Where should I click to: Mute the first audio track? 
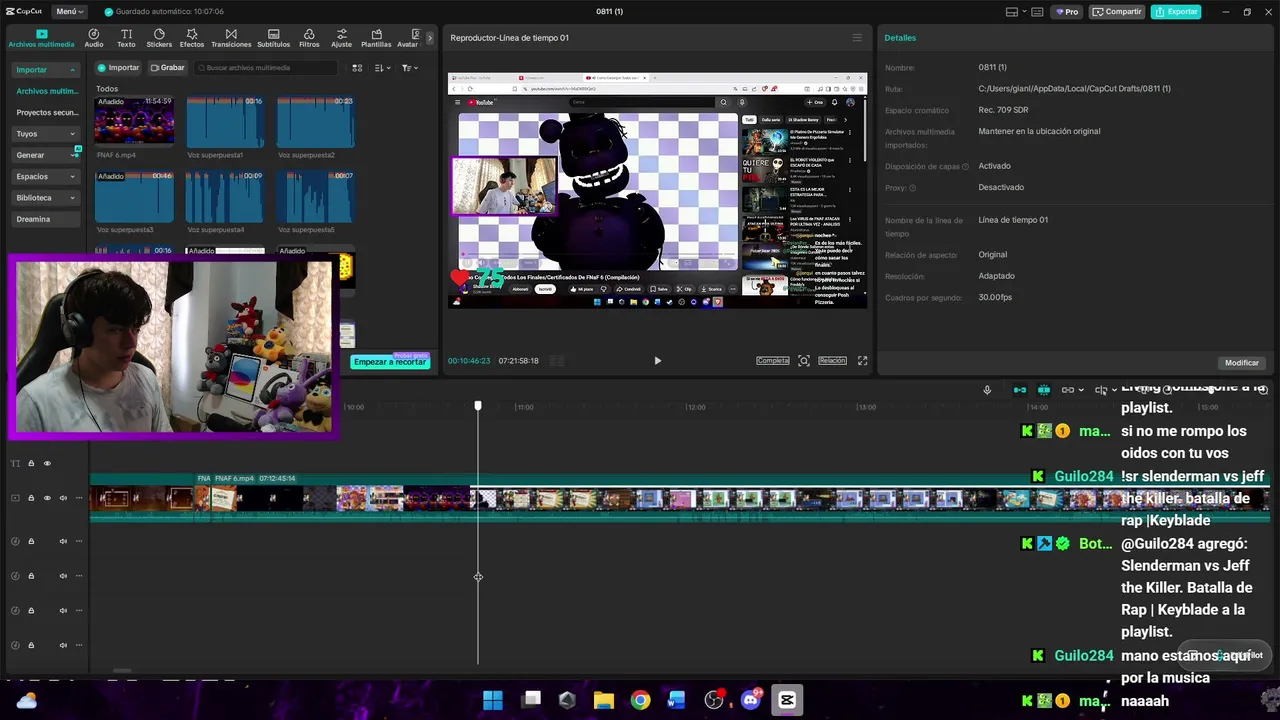tap(63, 541)
